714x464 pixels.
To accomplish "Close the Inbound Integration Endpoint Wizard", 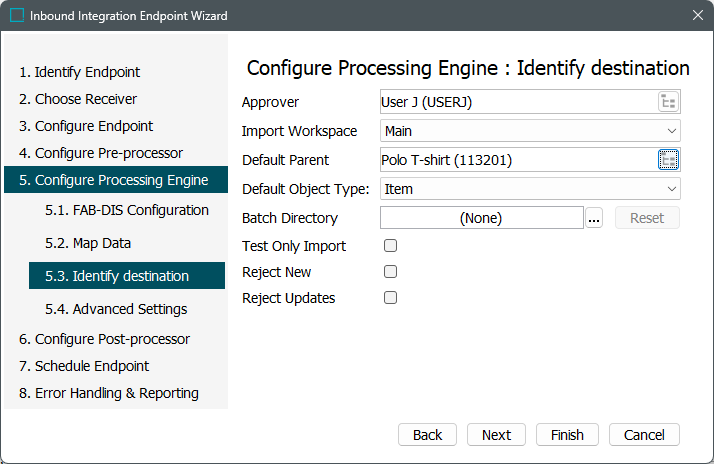I will pyautogui.click(x=697, y=16).
